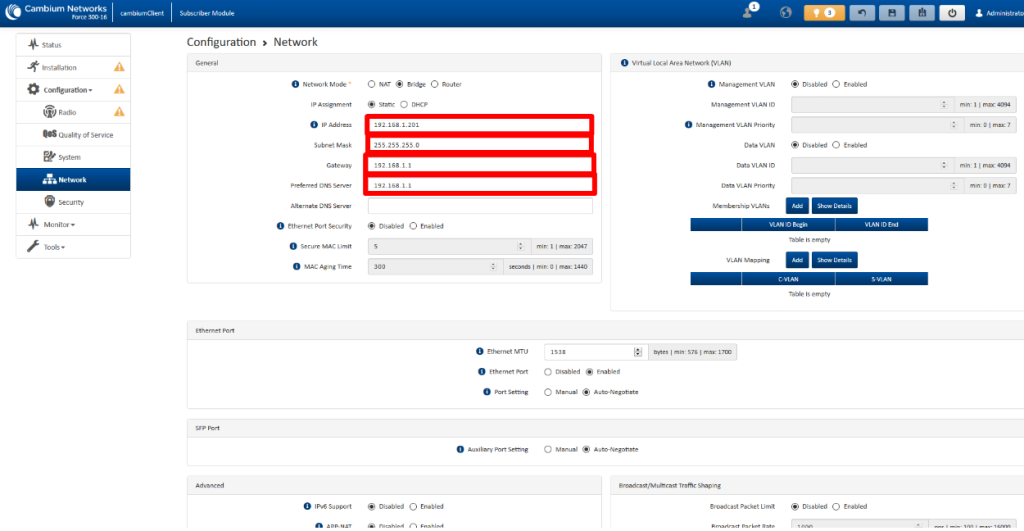Expand the Monitor menu
The image size is (1024, 531).
click(59, 224)
